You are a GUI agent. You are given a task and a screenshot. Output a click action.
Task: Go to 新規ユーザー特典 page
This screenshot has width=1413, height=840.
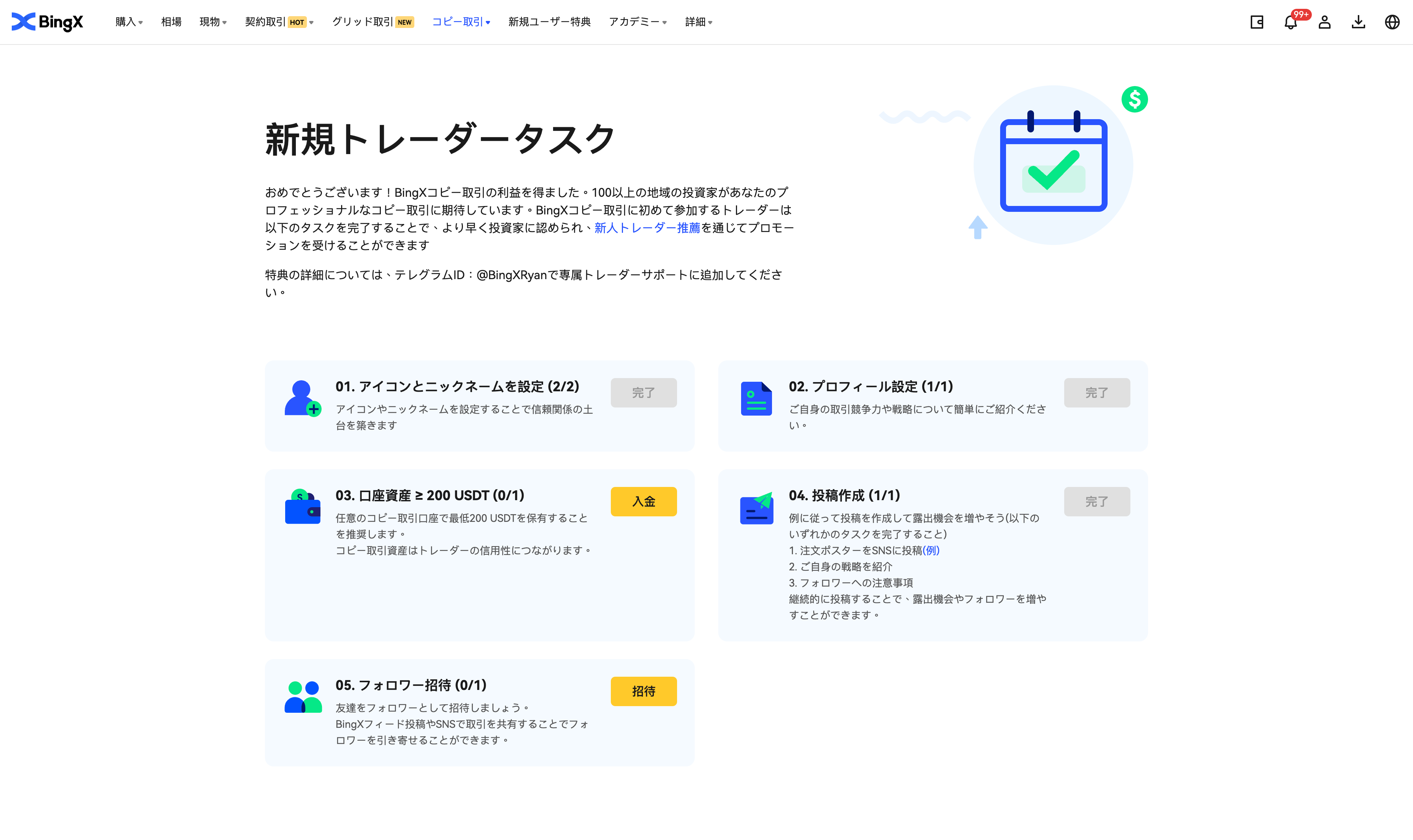click(549, 22)
